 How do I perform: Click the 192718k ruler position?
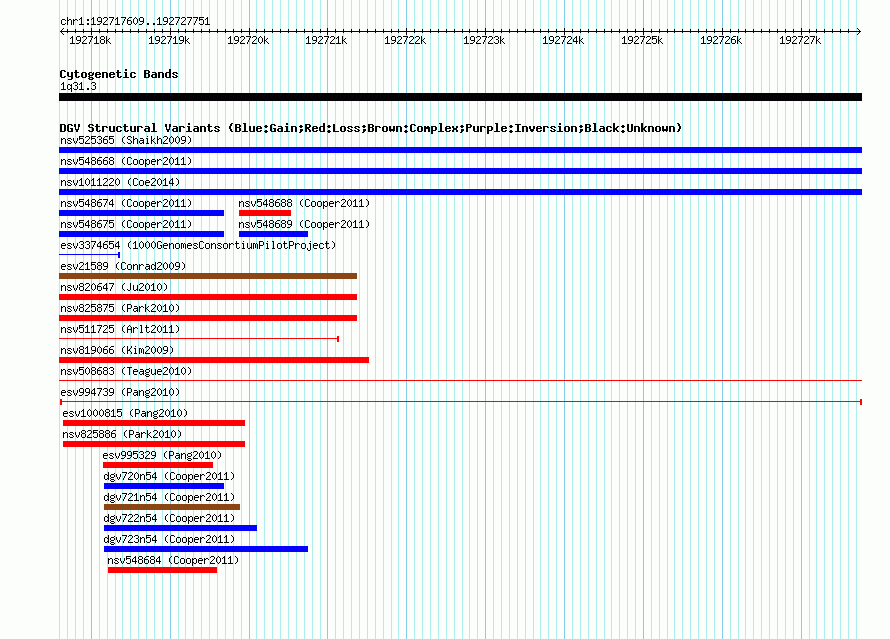coord(90,40)
